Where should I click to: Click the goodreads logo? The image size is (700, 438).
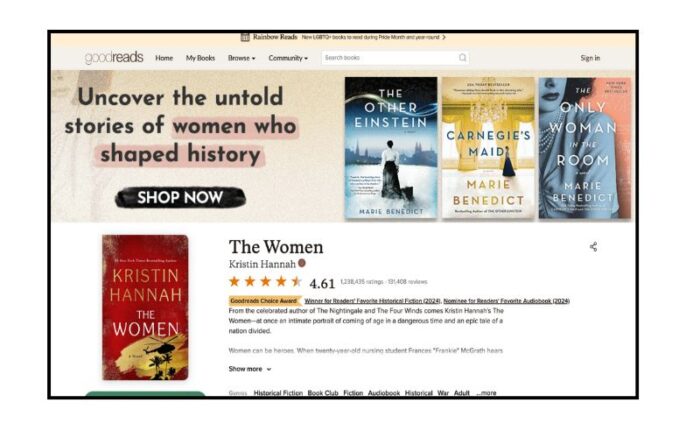114,58
